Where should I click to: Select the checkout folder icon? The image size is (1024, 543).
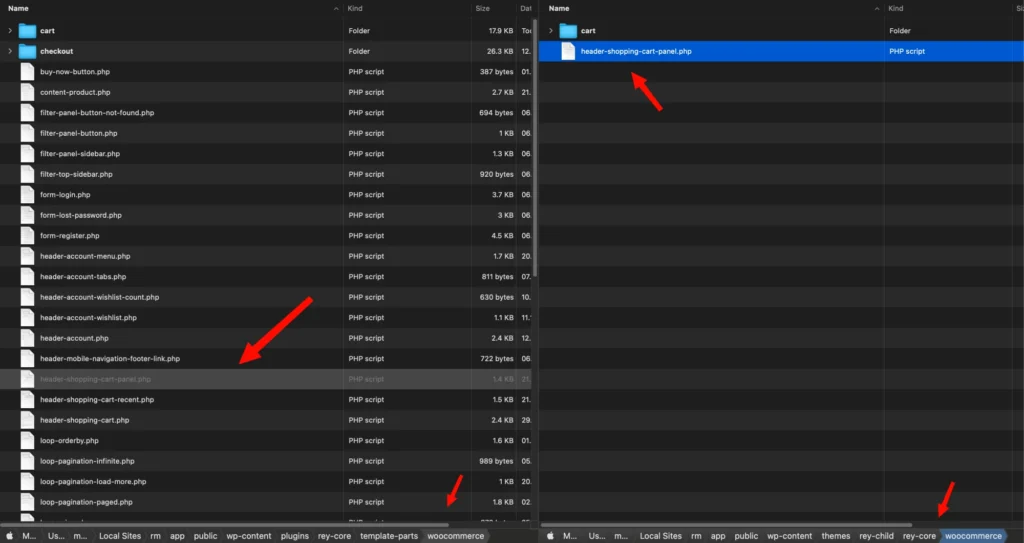pos(27,51)
